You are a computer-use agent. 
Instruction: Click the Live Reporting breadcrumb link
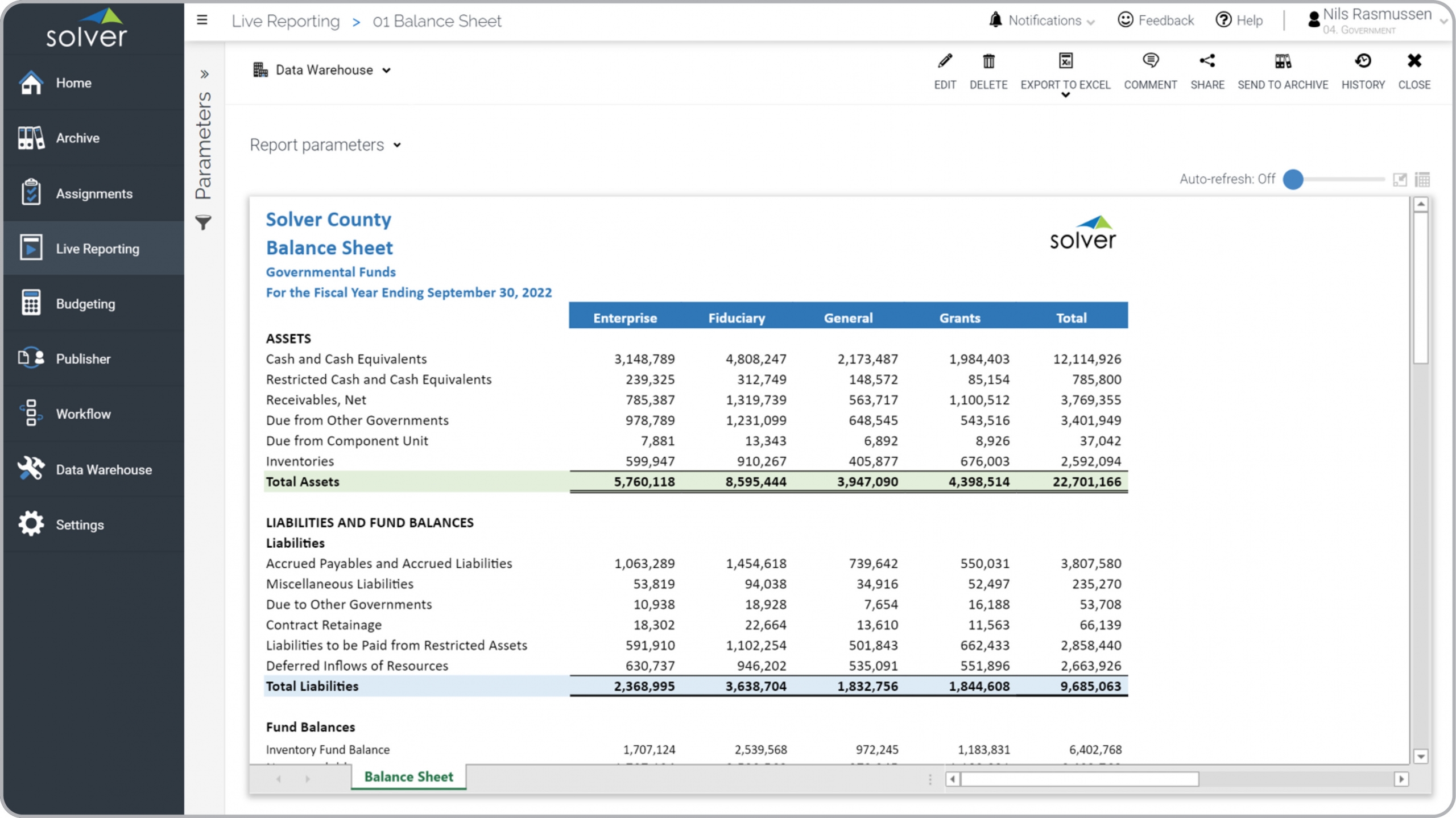tap(286, 21)
